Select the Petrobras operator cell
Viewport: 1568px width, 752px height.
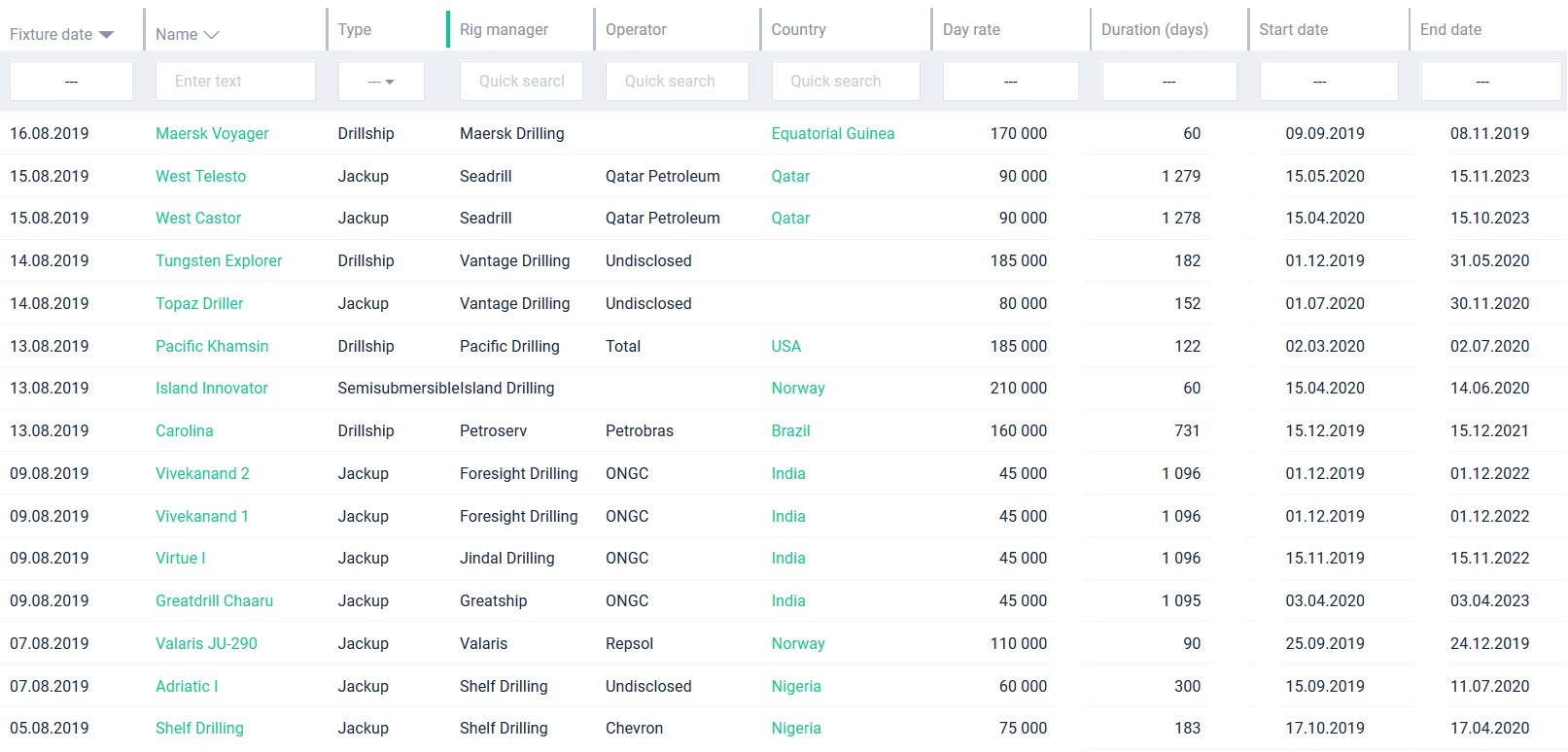[x=640, y=431]
